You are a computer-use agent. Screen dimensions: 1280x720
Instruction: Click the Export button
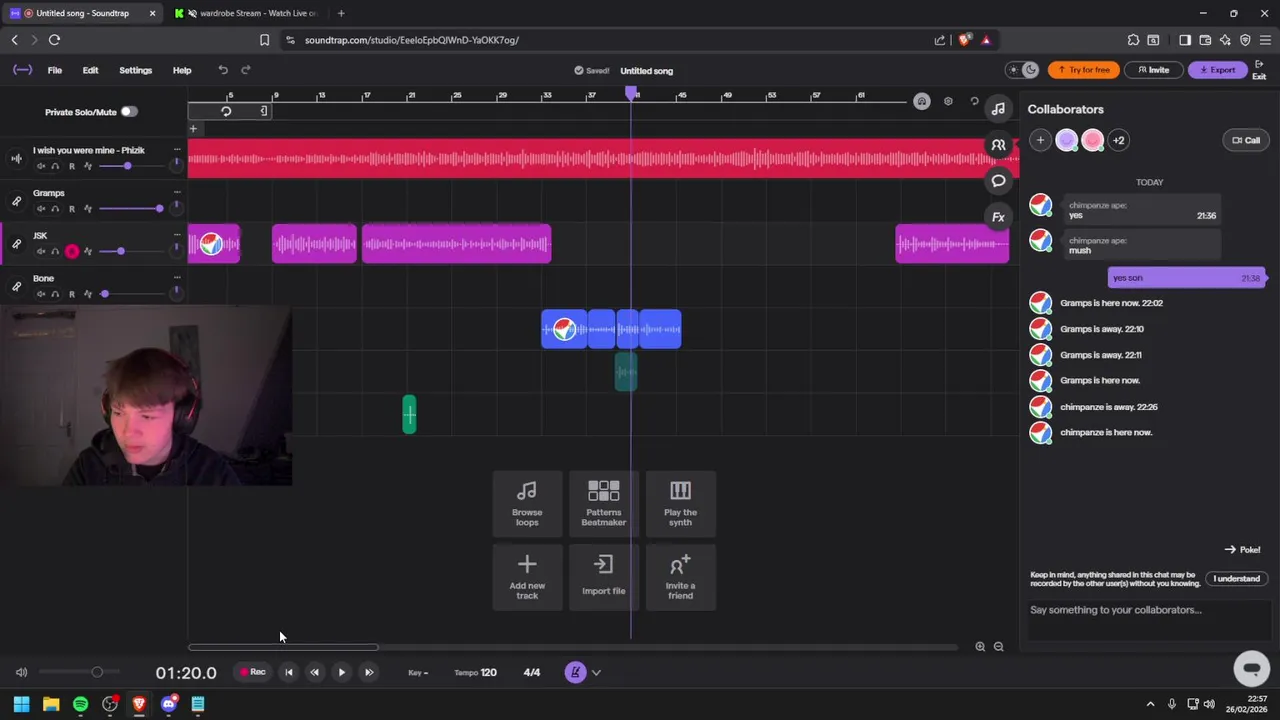tap(1217, 70)
